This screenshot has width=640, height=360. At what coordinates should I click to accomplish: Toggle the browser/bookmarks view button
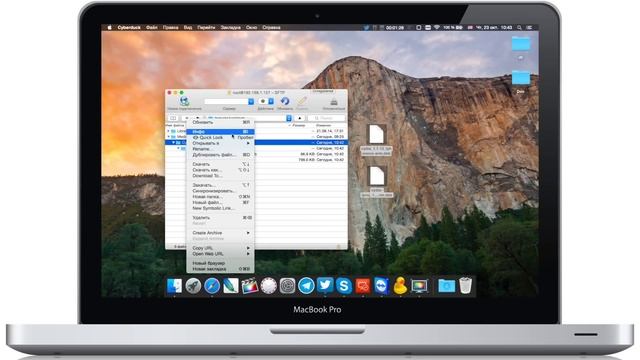tap(173, 118)
